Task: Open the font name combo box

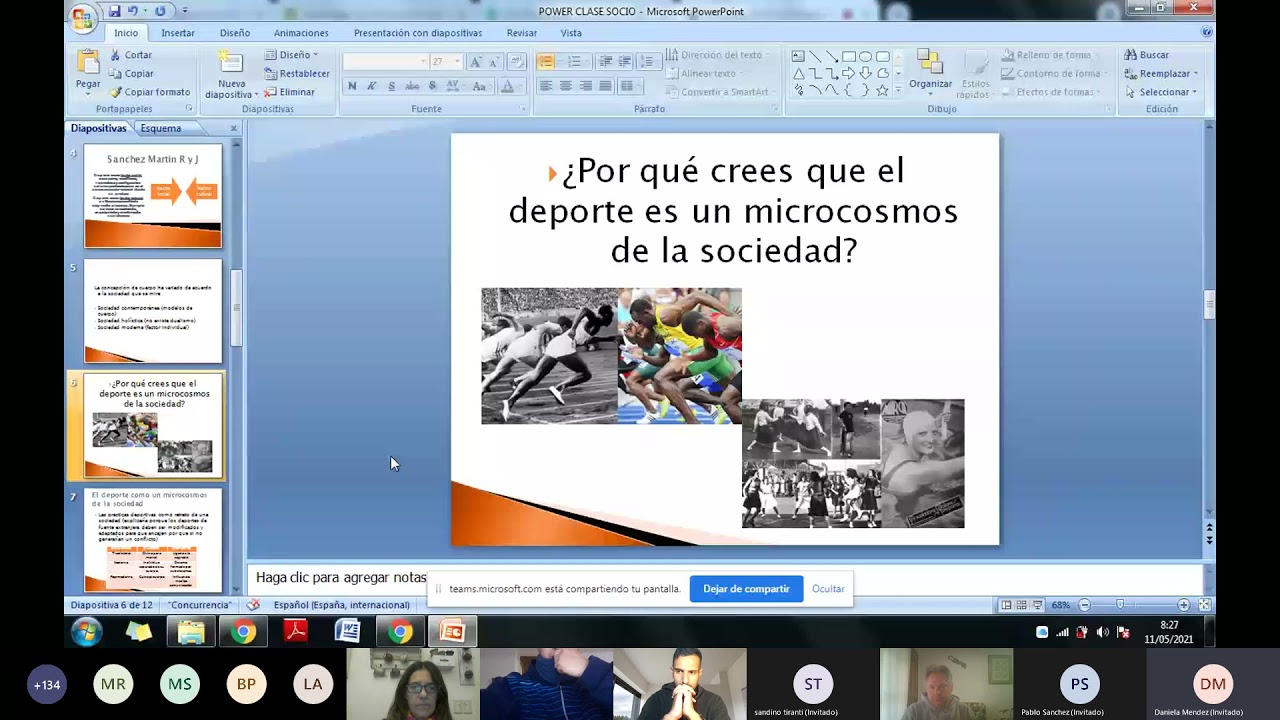Action: [385, 62]
